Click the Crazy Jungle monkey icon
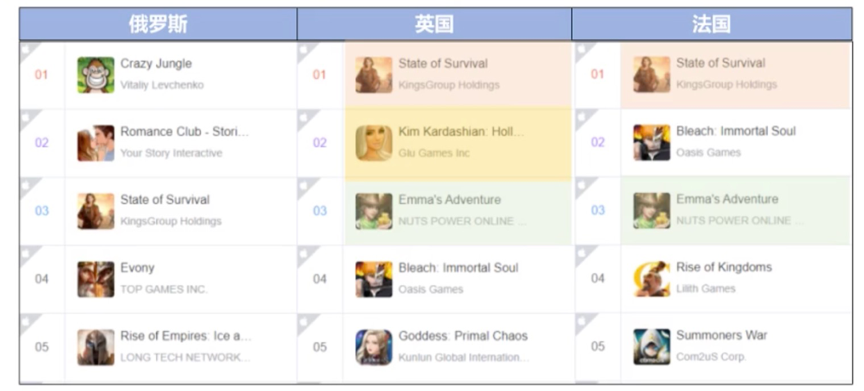Image resolution: width=864 pixels, height=391 pixels. coord(96,75)
